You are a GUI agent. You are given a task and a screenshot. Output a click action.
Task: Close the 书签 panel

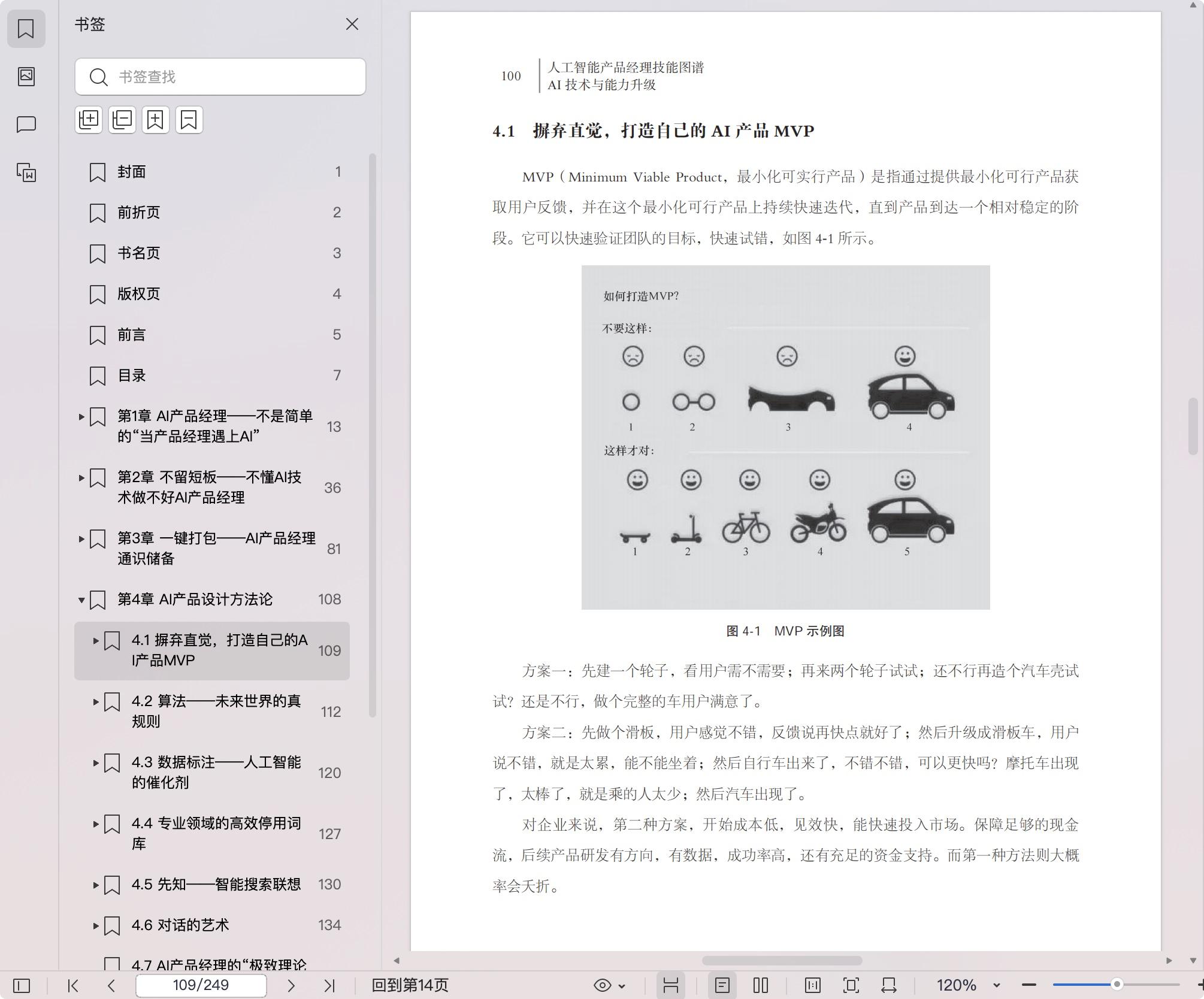click(x=352, y=24)
